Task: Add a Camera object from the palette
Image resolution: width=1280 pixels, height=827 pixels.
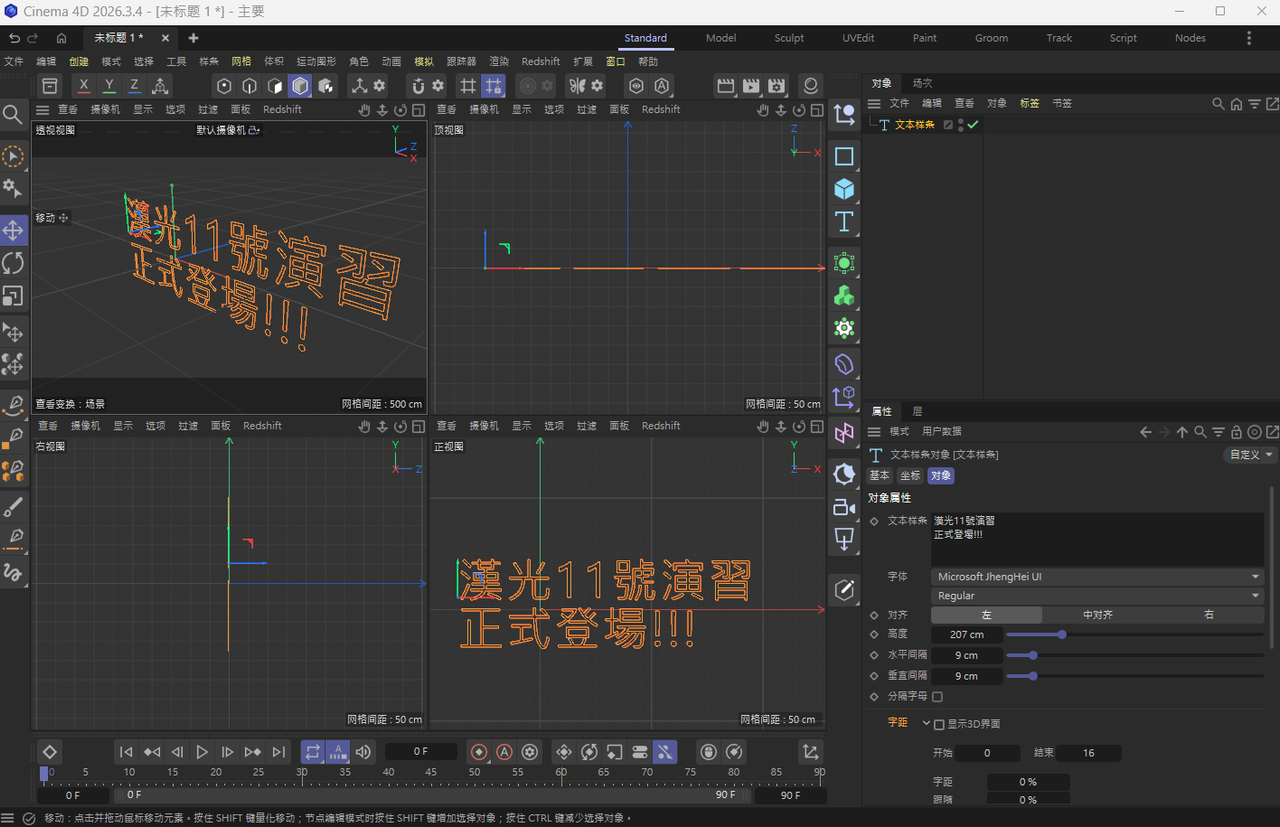Action: click(844, 507)
